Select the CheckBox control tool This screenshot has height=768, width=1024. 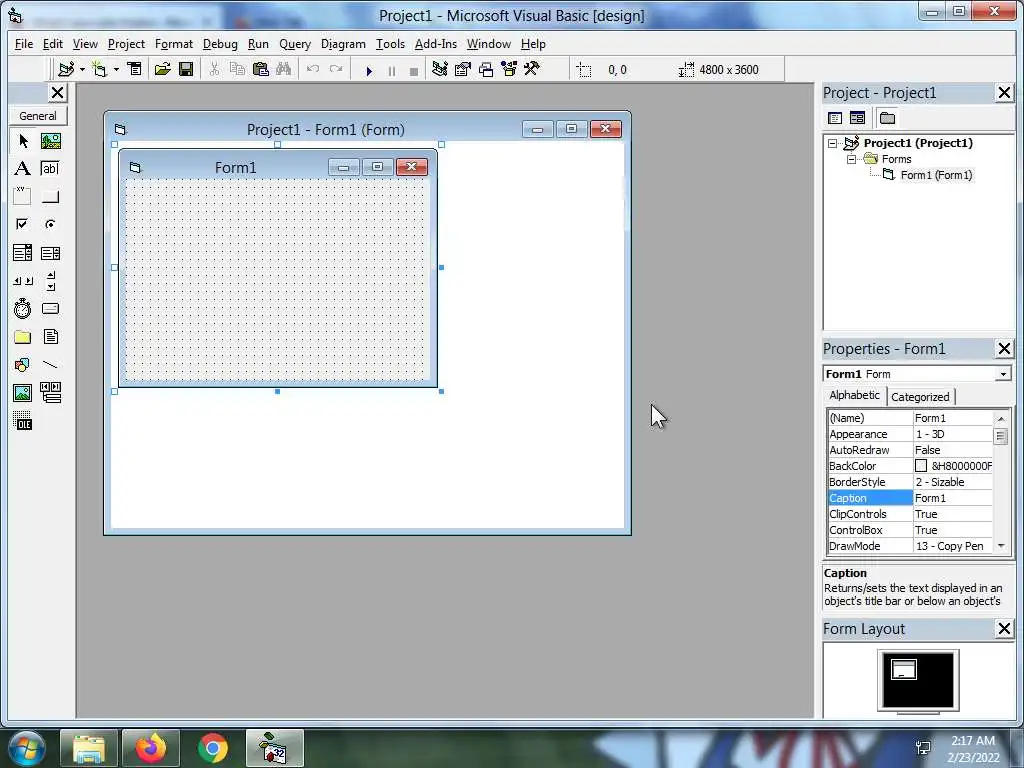click(23, 224)
